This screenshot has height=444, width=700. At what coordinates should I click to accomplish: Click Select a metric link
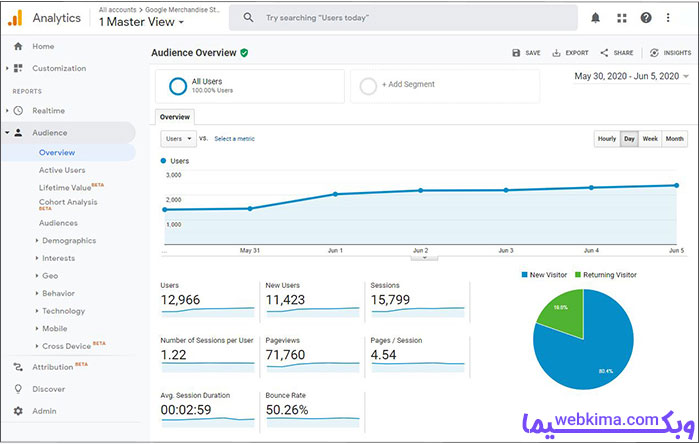click(x=234, y=139)
